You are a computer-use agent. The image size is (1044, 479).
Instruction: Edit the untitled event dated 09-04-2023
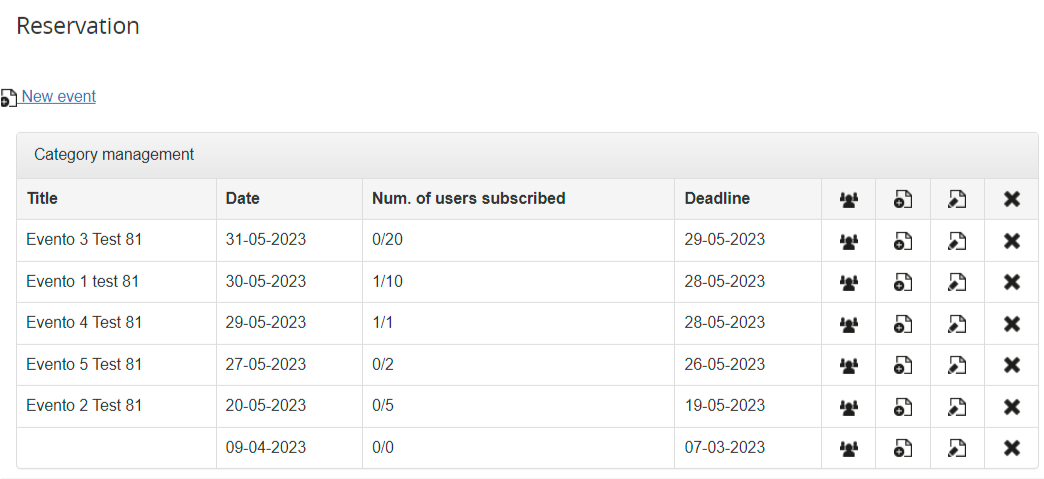click(957, 448)
